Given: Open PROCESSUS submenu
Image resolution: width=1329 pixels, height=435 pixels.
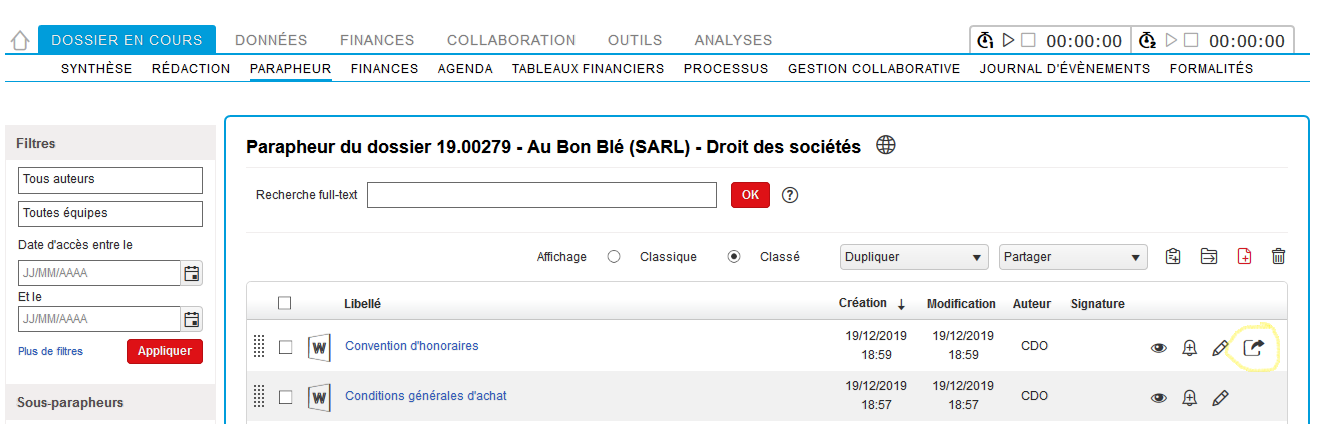Looking at the screenshot, I should coord(726,69).
